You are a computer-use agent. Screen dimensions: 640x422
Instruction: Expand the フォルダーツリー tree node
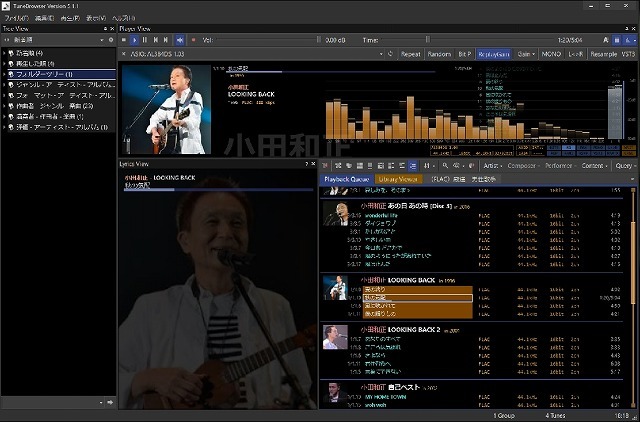pyautogui.click(x=5, y=74)
